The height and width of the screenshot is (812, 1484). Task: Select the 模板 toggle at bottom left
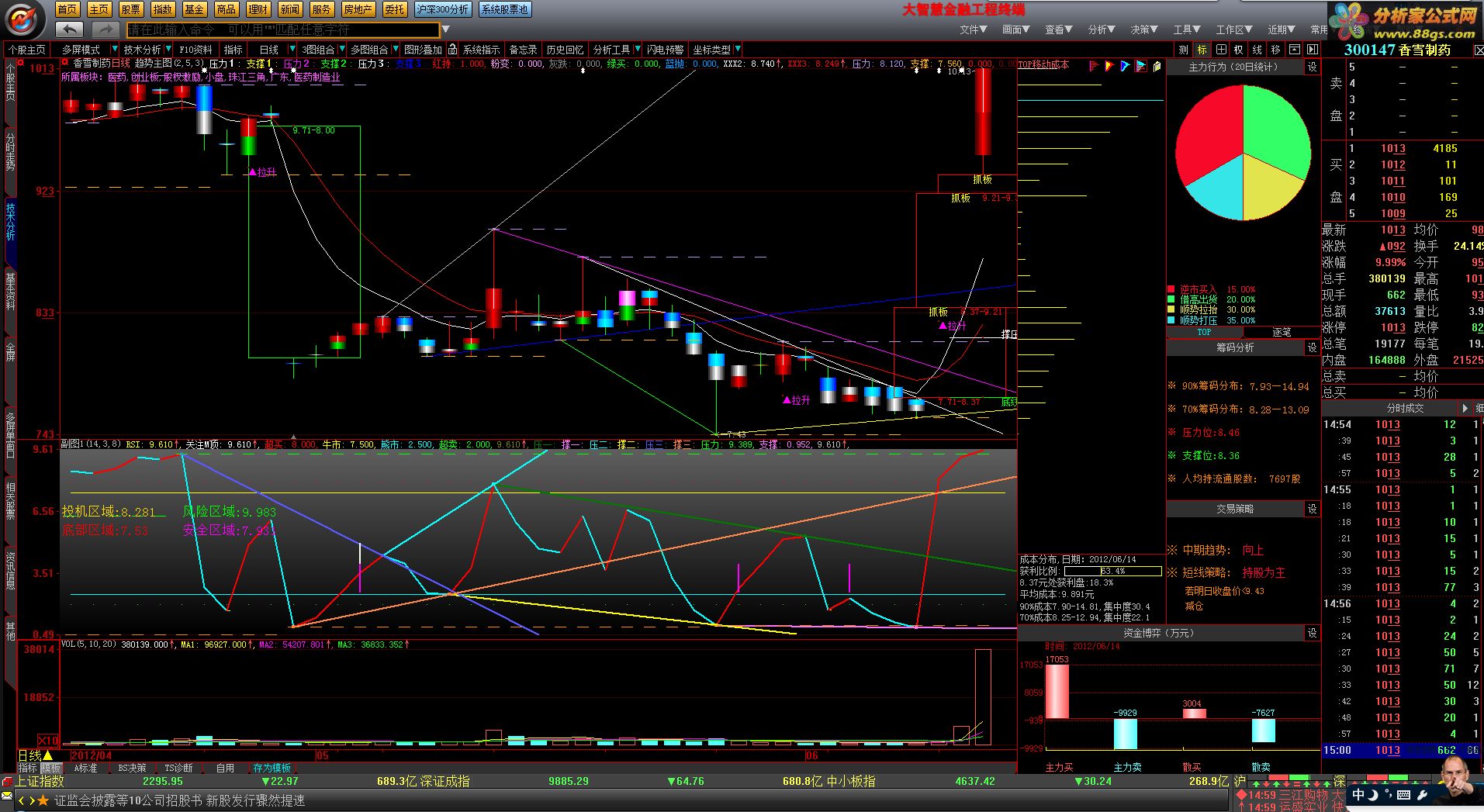[50, 768]
